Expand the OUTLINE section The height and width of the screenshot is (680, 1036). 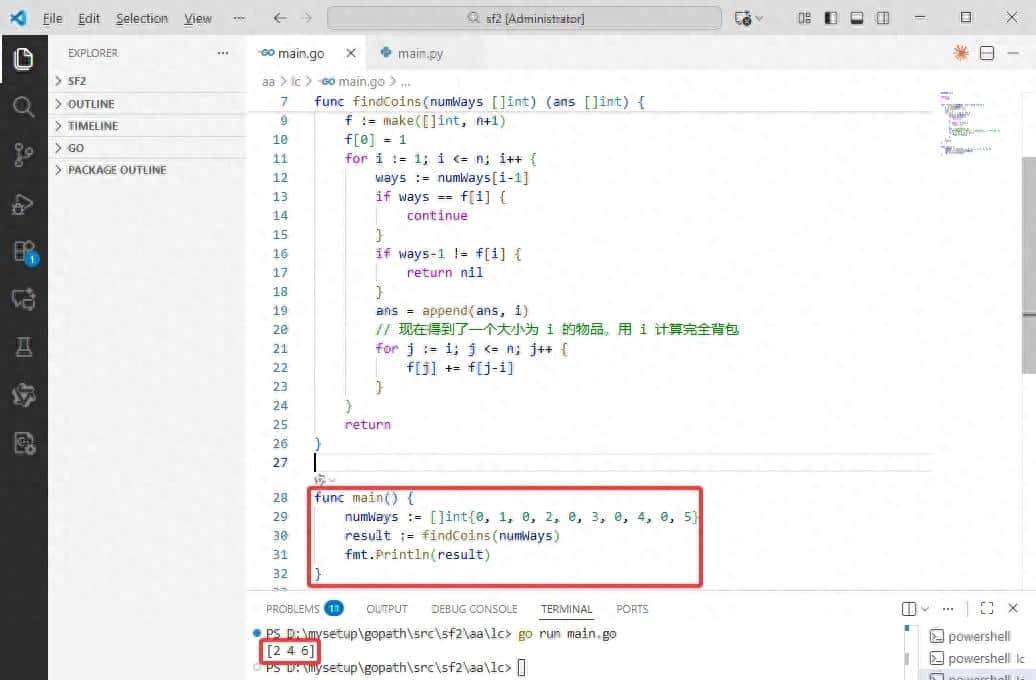click(x=90, y=104)
